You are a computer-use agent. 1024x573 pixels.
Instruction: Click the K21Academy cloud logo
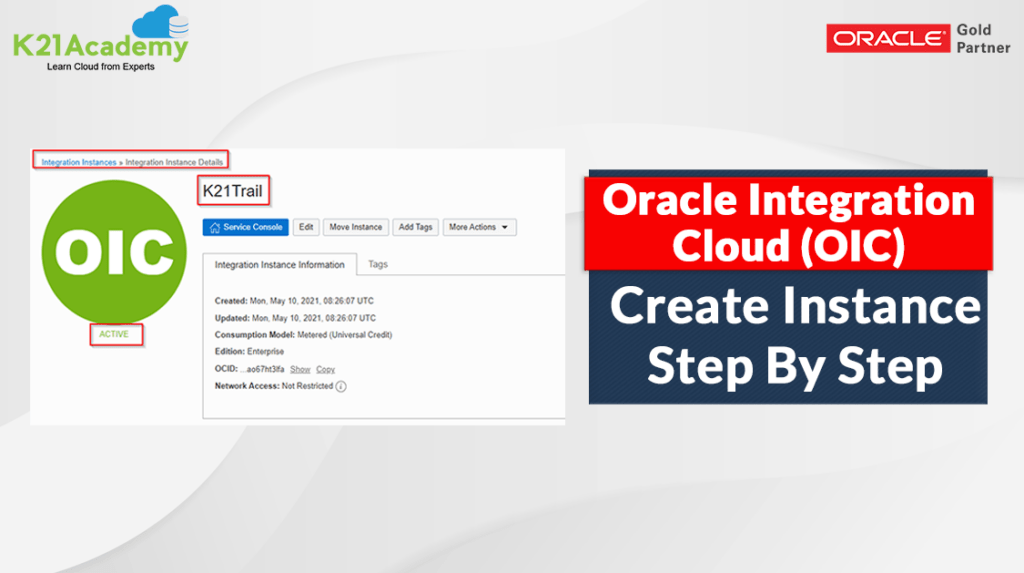pyautogui.click(x=161, y=22)
